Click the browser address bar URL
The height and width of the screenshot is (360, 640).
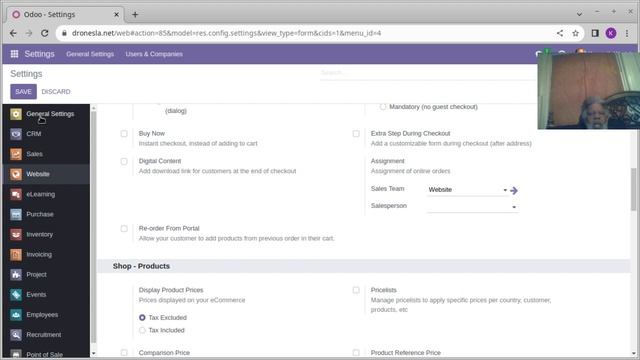click(227, 33)
